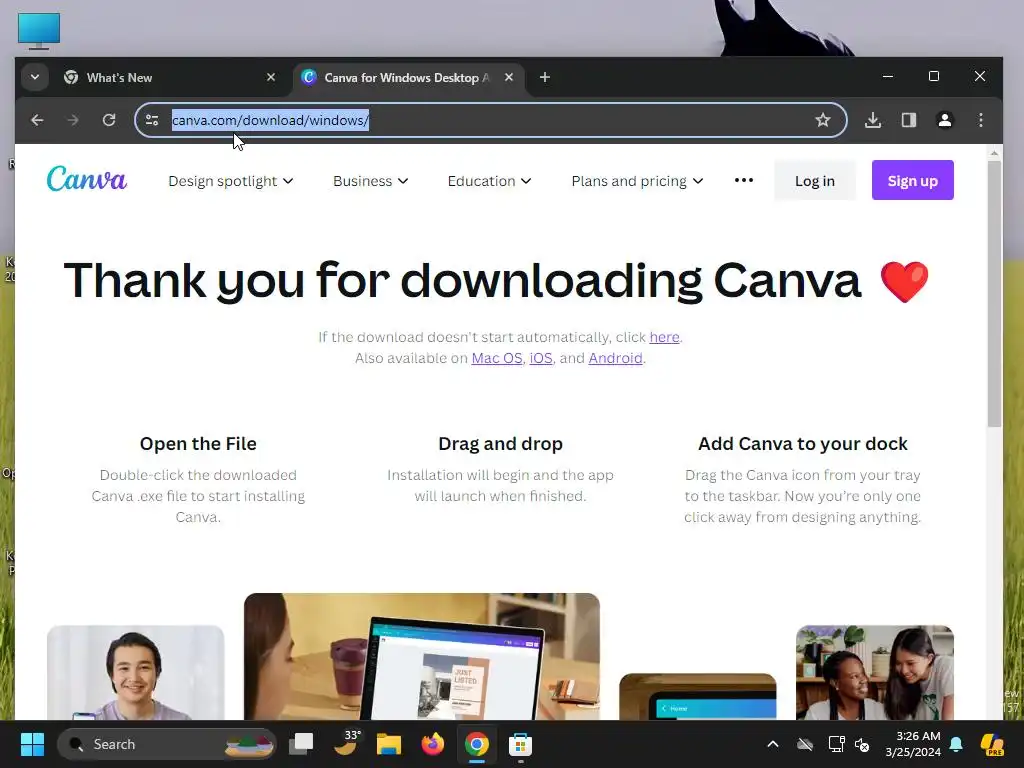Click the address bar URL field
Screen dimensions: 1024x768
click(x=490, y=120)
